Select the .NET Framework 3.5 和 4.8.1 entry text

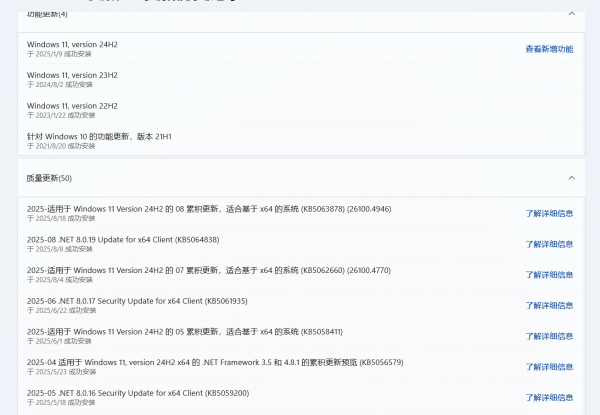point(215,362)
